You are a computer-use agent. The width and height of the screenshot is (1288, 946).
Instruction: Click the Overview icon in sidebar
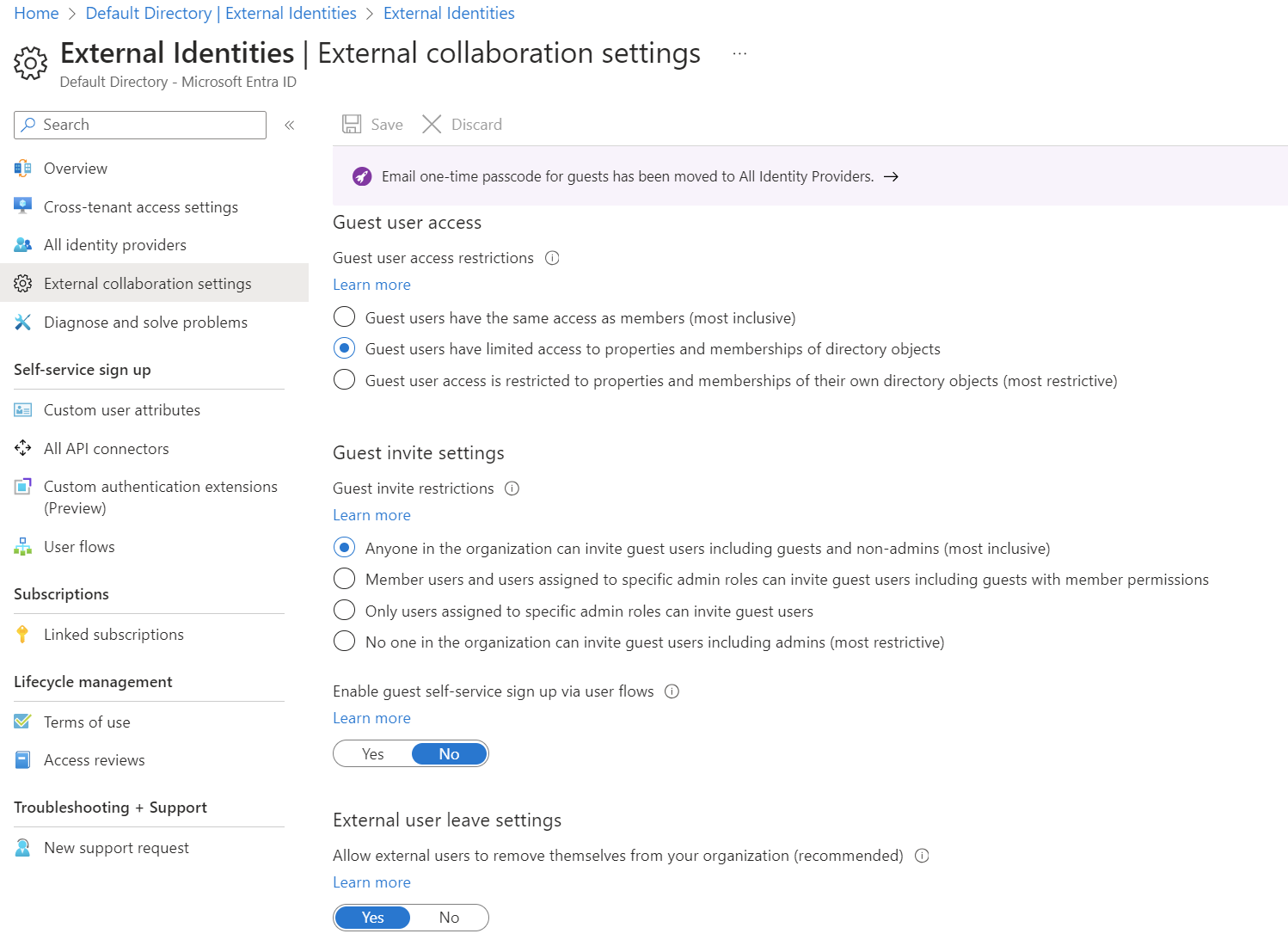click(x=23, y=169)
